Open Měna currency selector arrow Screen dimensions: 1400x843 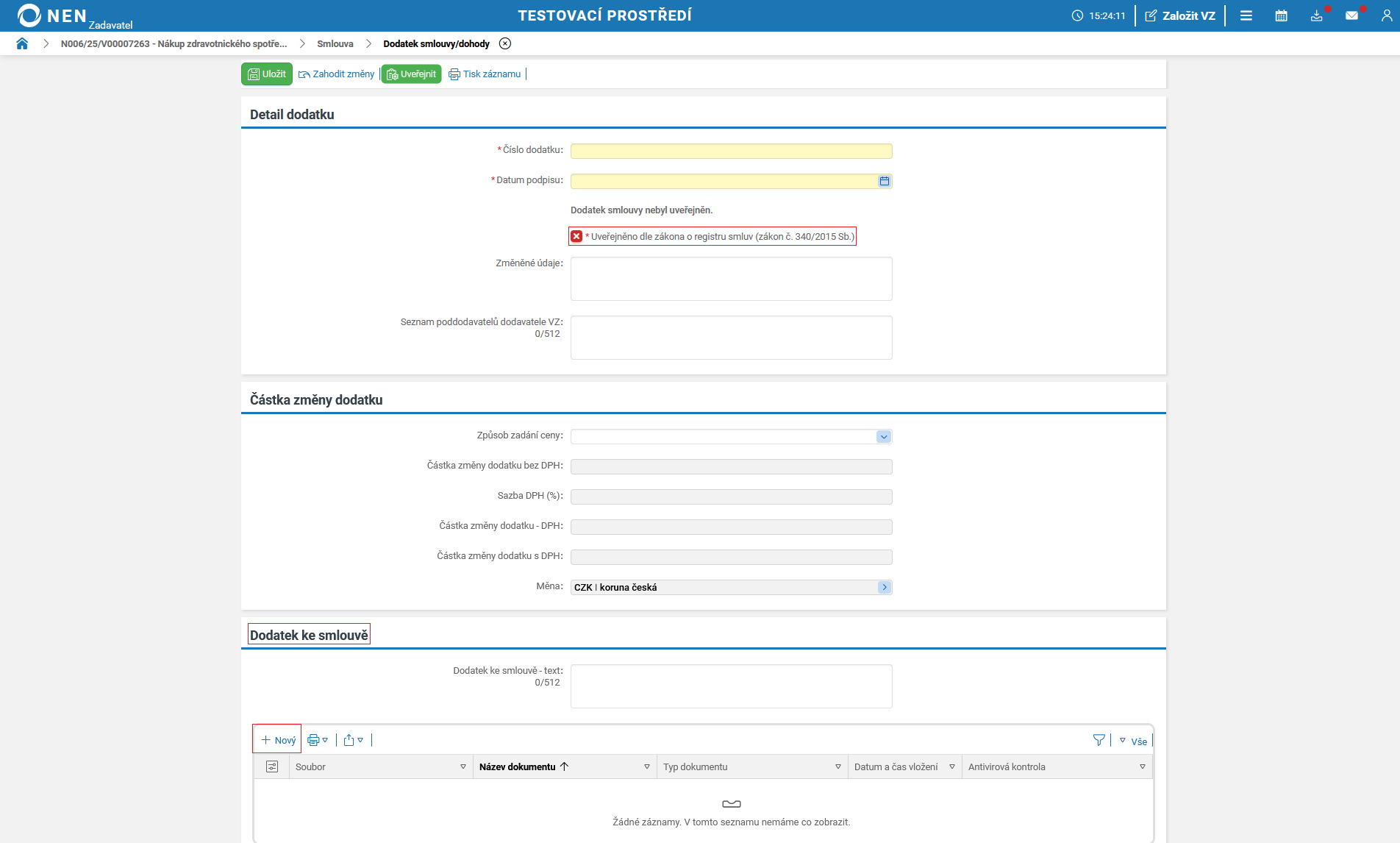[885, 587]
